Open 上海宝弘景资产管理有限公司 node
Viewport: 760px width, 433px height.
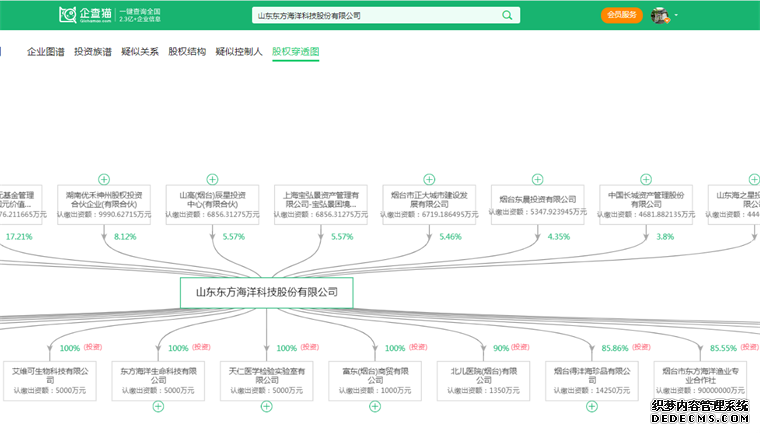tap(321, 205)
